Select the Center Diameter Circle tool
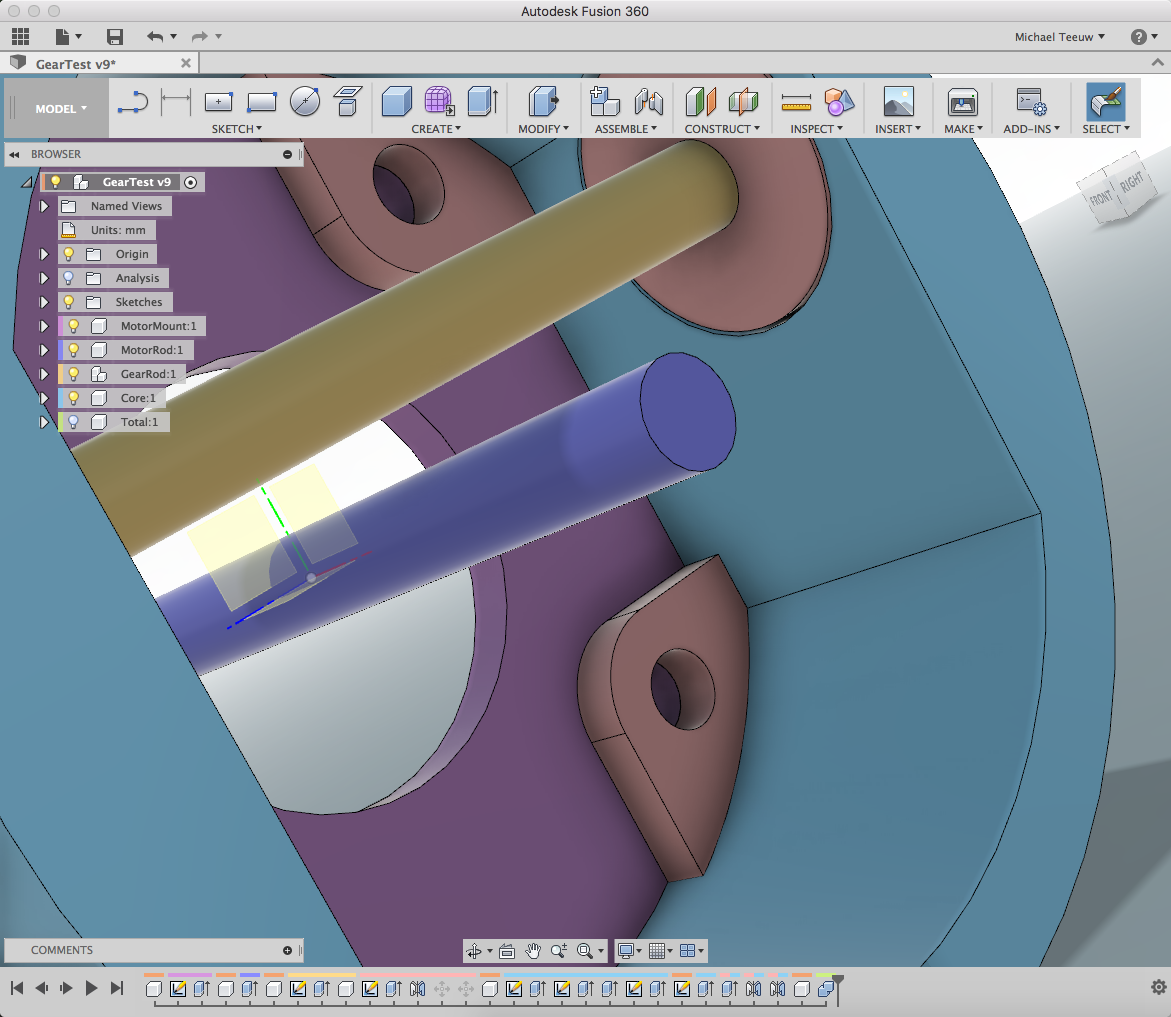 (305, 101)
